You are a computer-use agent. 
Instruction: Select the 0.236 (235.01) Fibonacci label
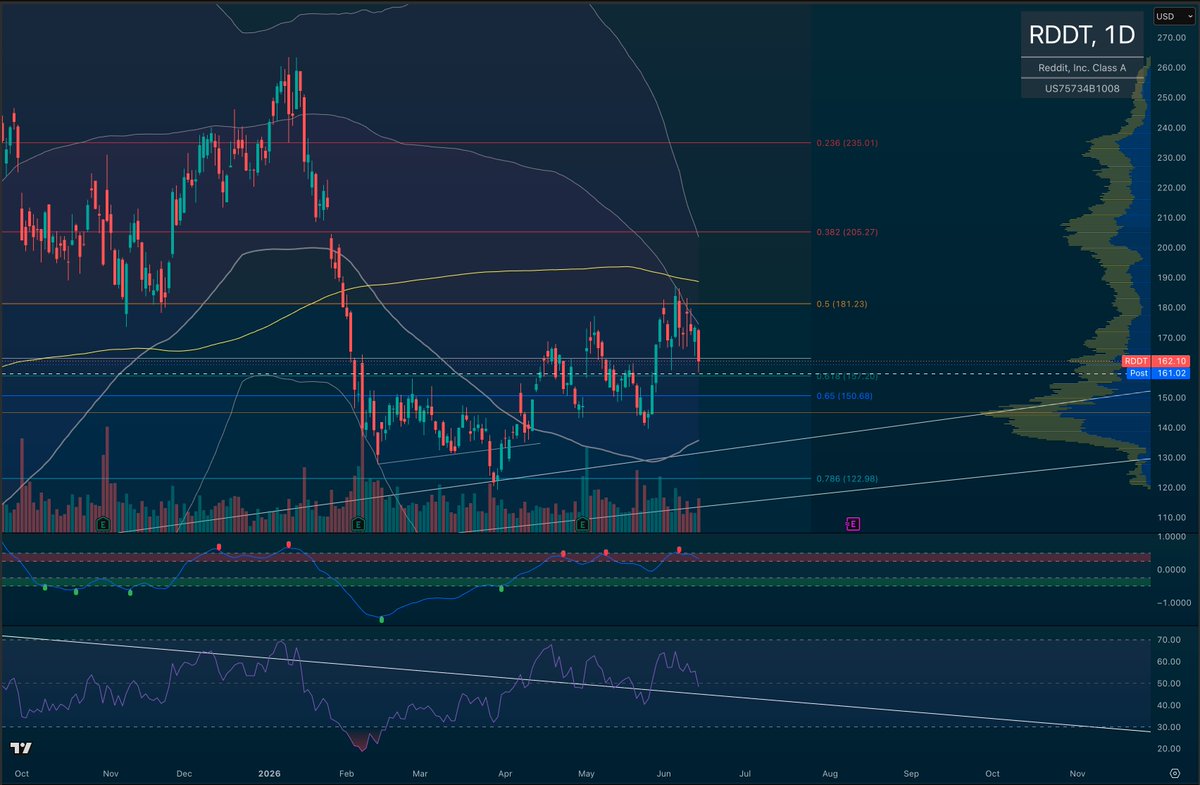848,143
